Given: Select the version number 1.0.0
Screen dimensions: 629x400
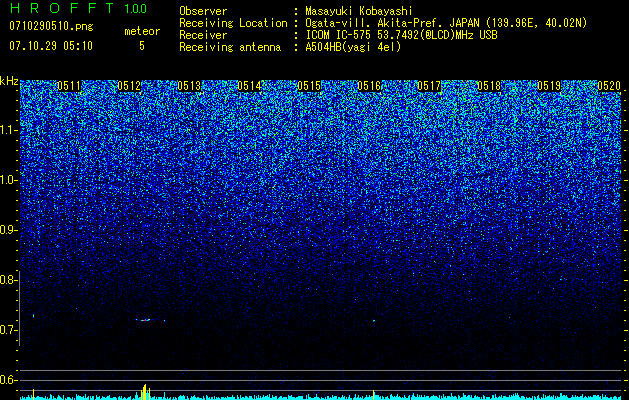Looking at the screenshot, I should click(x=135, y=8).
